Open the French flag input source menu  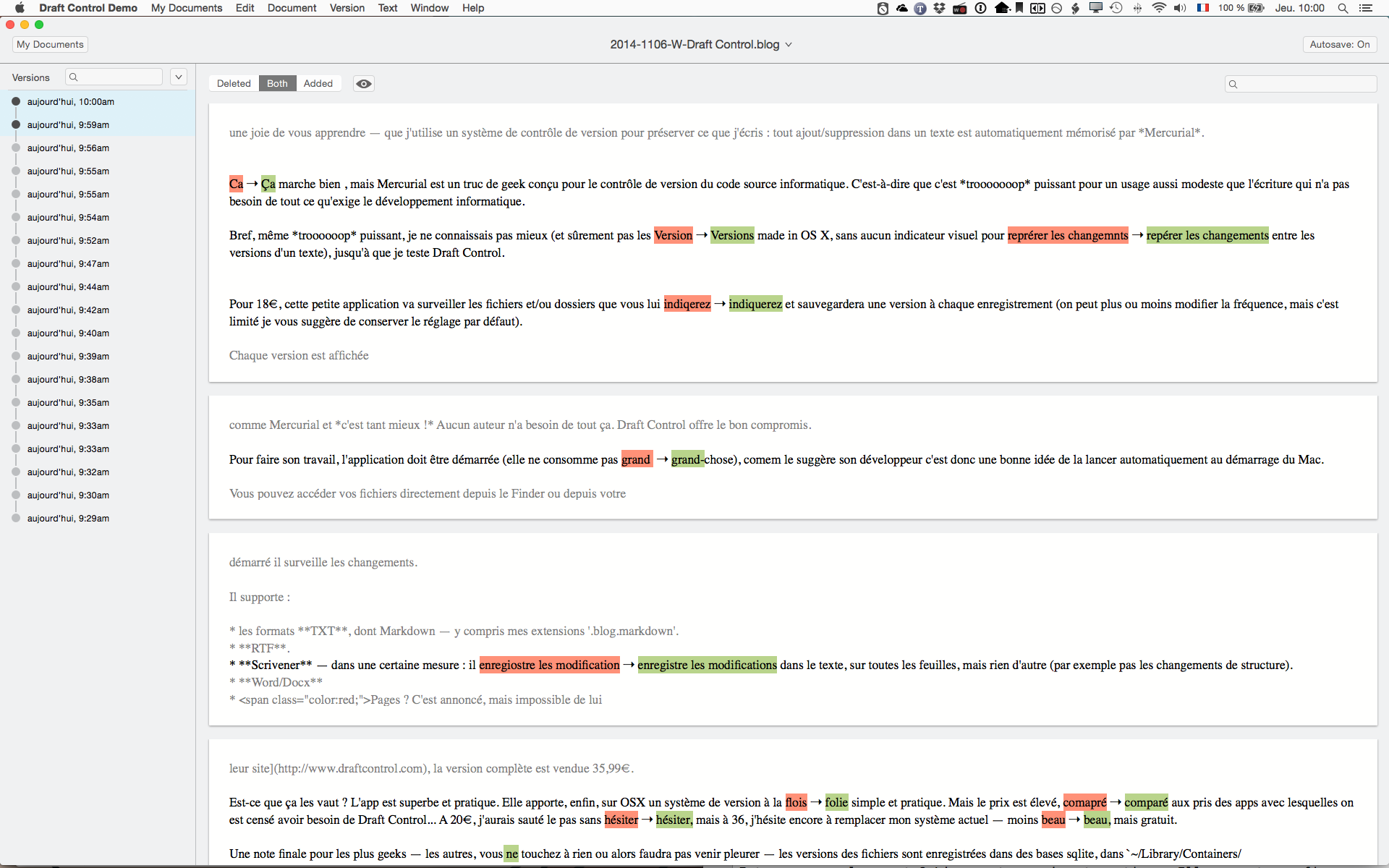pos(1204,8)
